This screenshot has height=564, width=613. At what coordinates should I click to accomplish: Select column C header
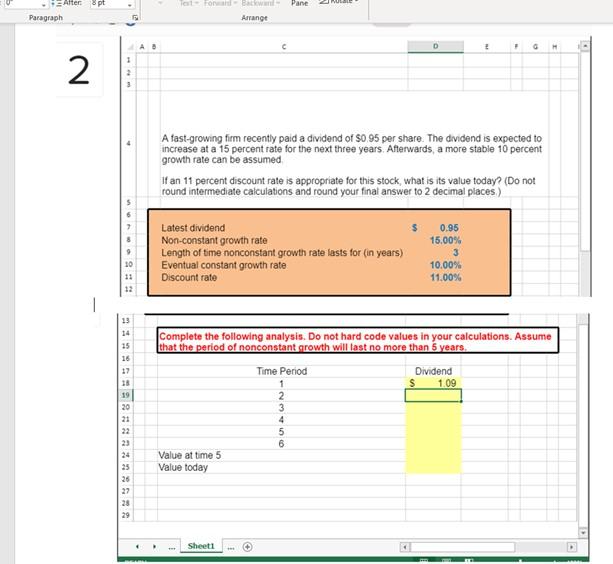284,47
